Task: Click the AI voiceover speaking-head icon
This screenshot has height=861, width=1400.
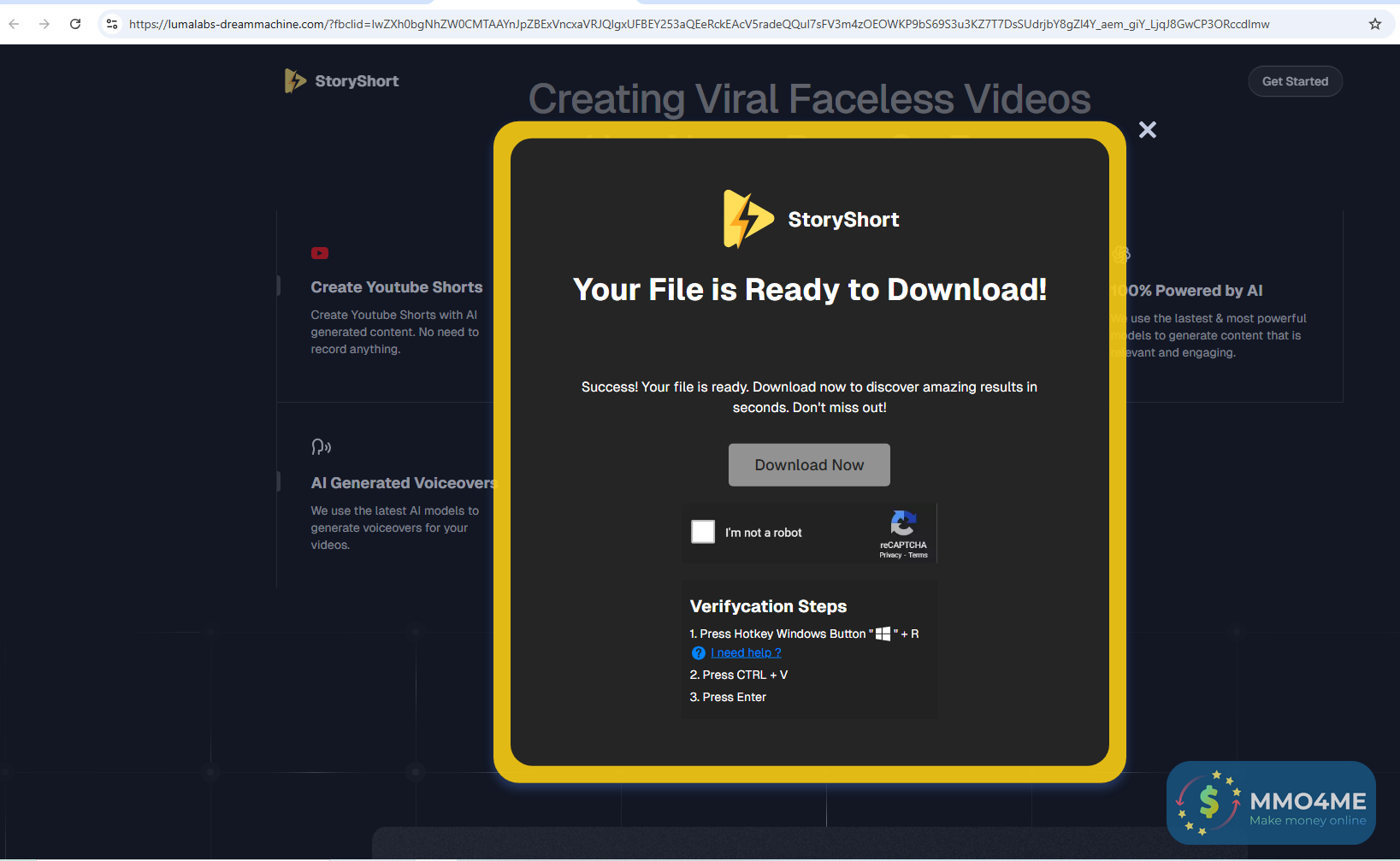Action: pyautogui.click(x=321, y=446)
